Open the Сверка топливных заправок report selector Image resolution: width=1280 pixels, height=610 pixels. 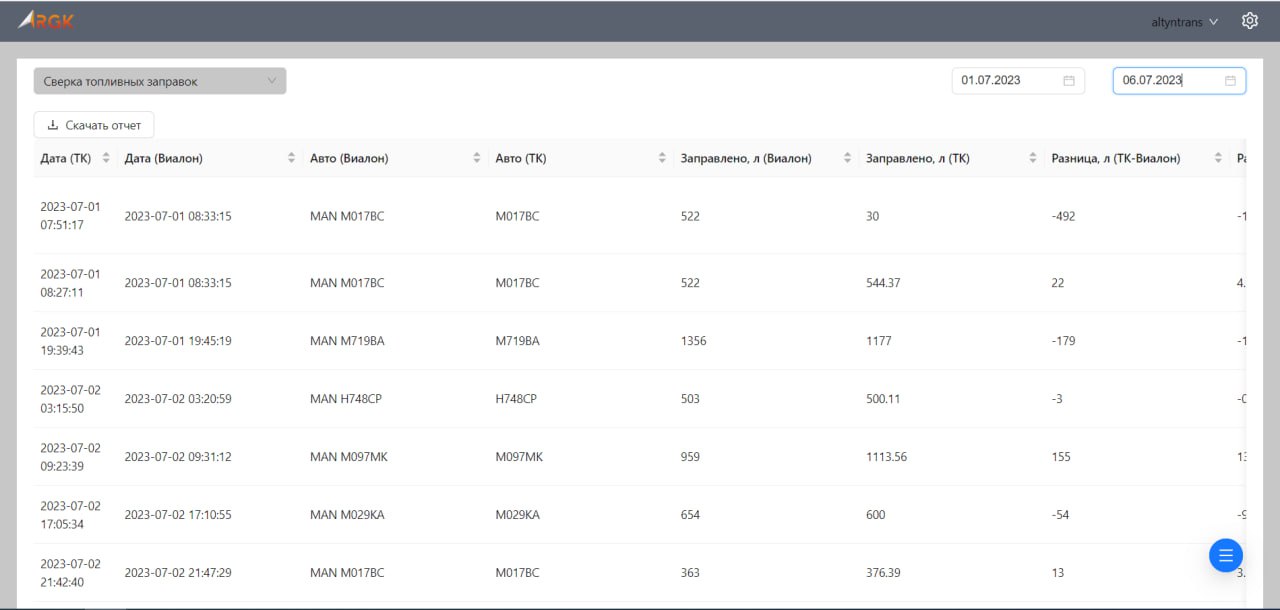point(160,81)
